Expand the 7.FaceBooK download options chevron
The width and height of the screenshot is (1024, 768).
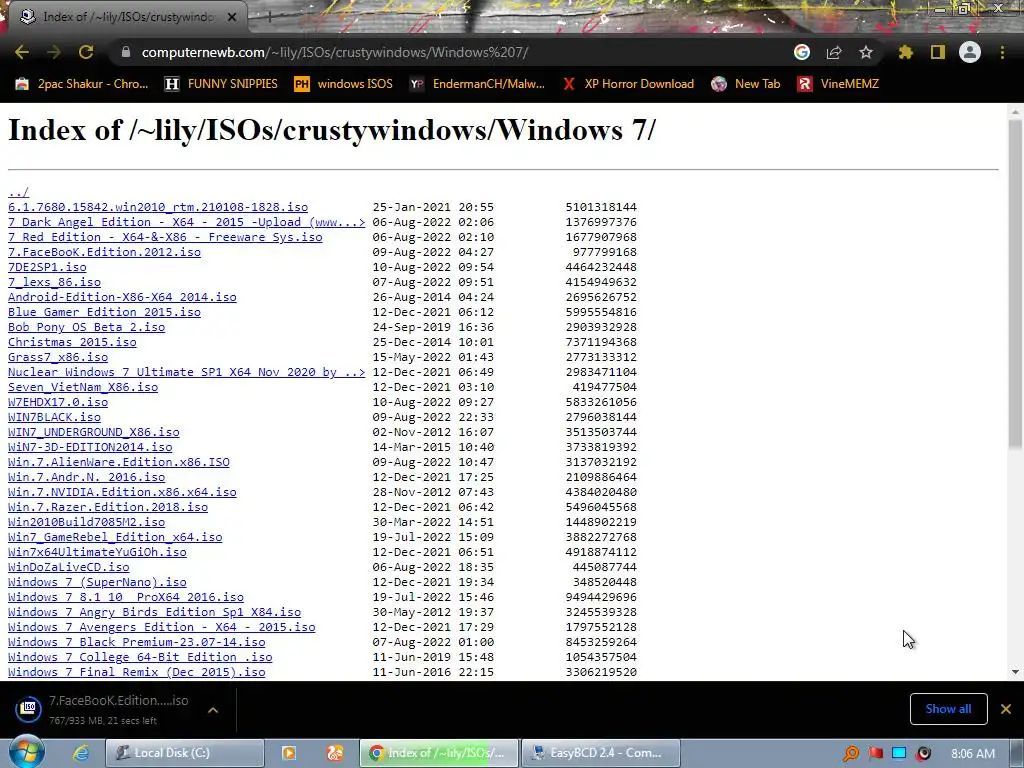pyautogui.click(x=213, y=710)
